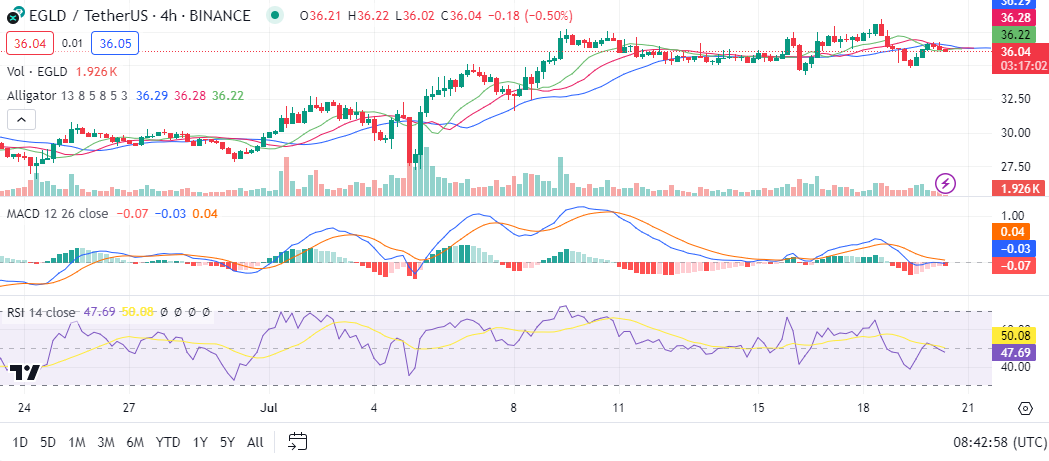Open chart settings gear on time axis
Image resolution: width=1049 pixels, height=461 pixels.
(1026, 408)
